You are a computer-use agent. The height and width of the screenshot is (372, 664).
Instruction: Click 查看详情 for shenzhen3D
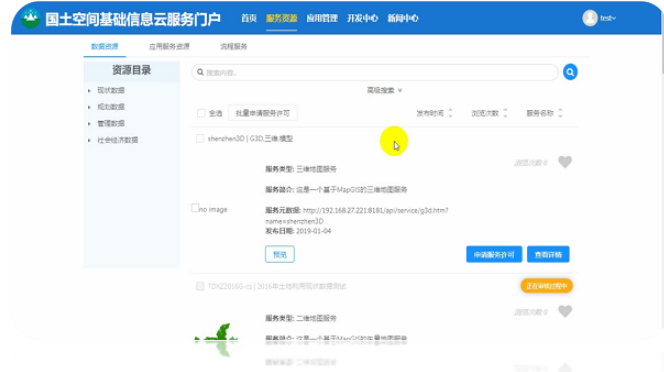[548, 254]
